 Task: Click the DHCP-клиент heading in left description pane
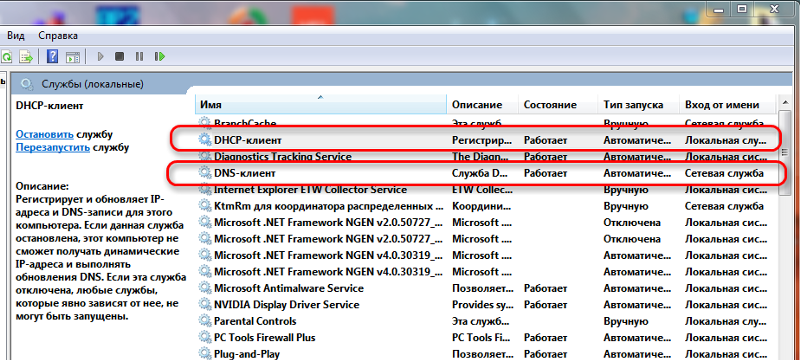(x=49, y=106)
